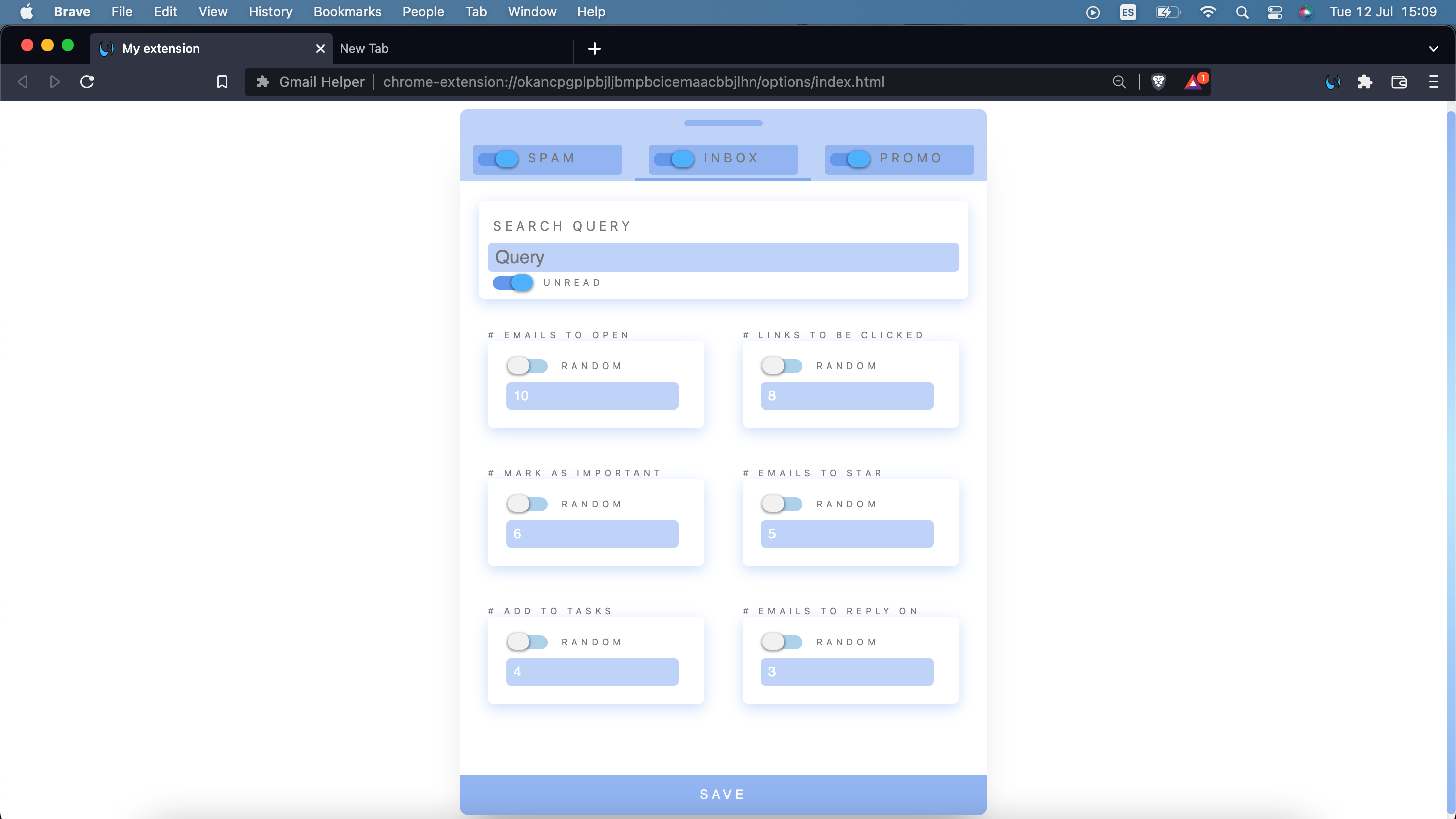
Task: Click the zoom magnifier in the address bar
Action: point(1119,82)
